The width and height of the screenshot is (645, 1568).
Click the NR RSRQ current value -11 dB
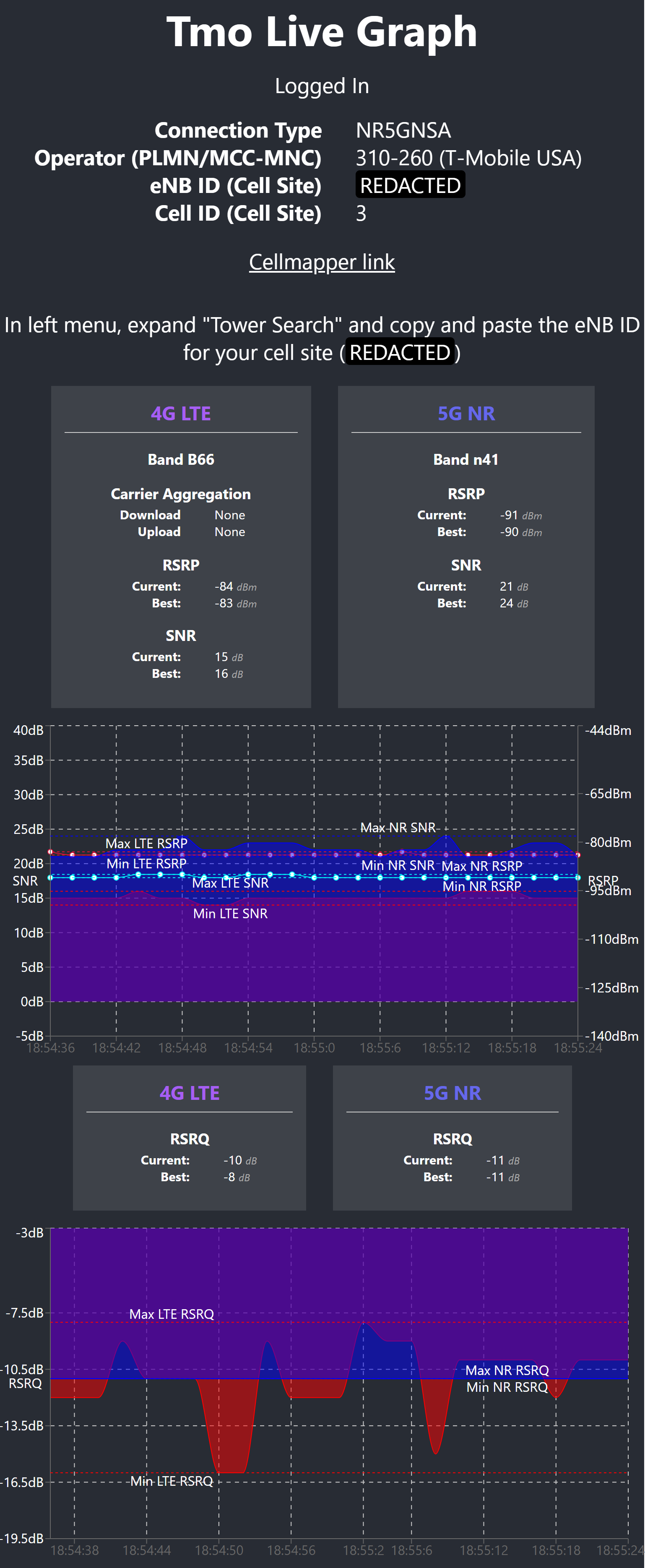tap(503, 1160)
